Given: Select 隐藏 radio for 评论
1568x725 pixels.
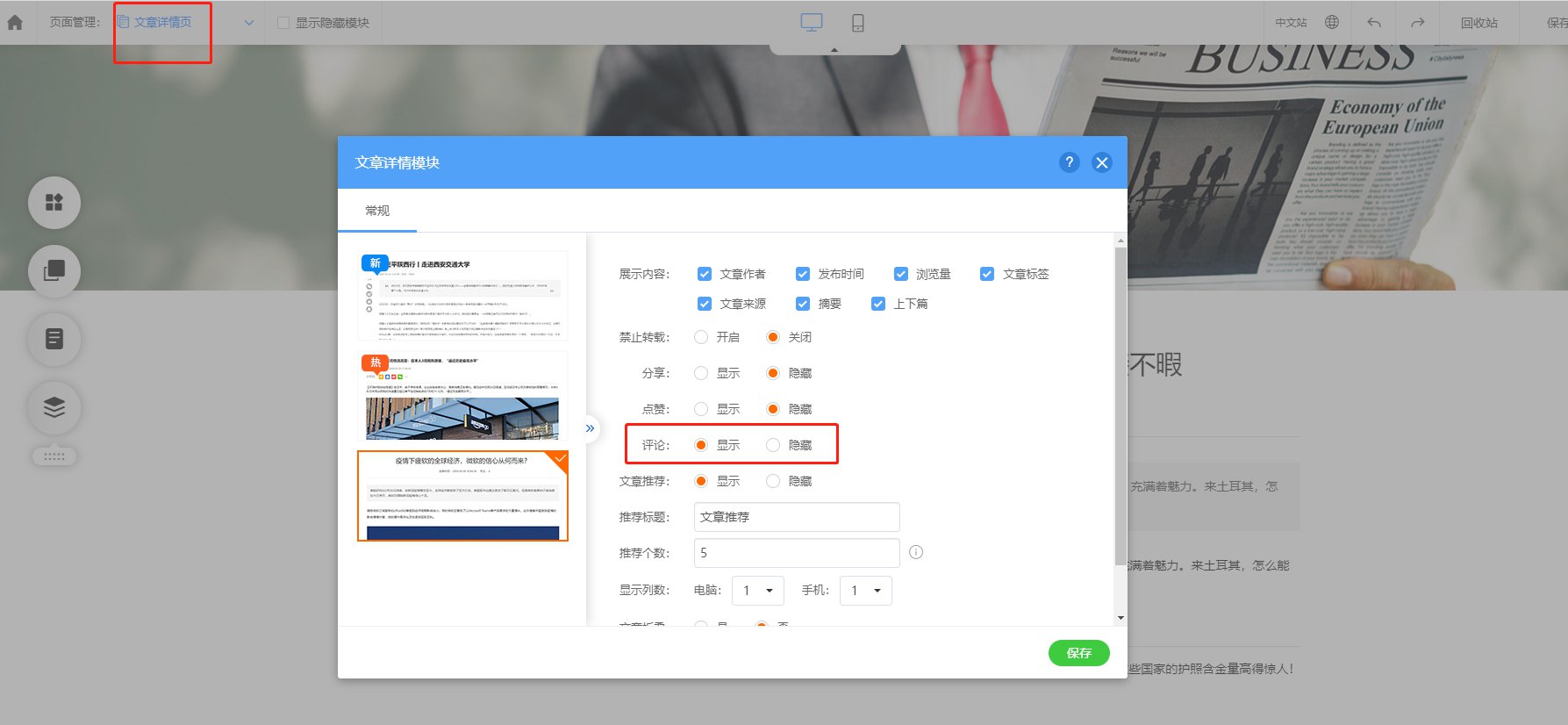Looking at the screenshot, I should pos(773,445).
